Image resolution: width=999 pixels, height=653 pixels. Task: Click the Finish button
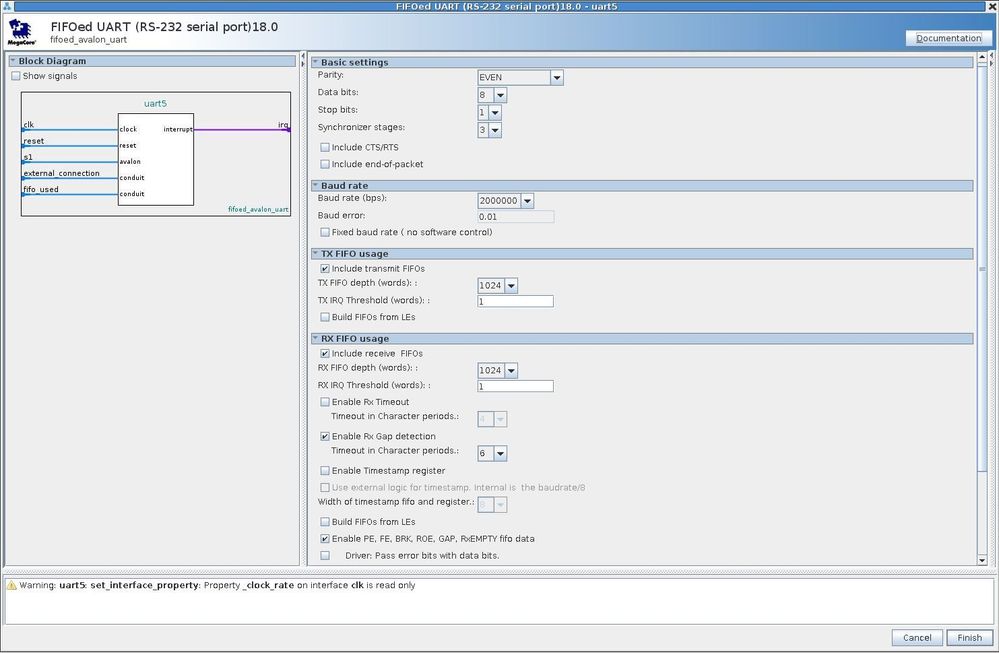(969, 638)
